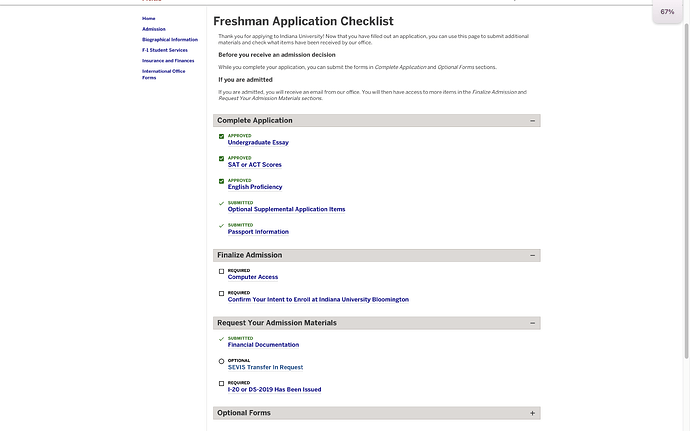Check the I-20 or DS-2019 required box
This screenshot has height=431, width=690.
coord(221,384)
